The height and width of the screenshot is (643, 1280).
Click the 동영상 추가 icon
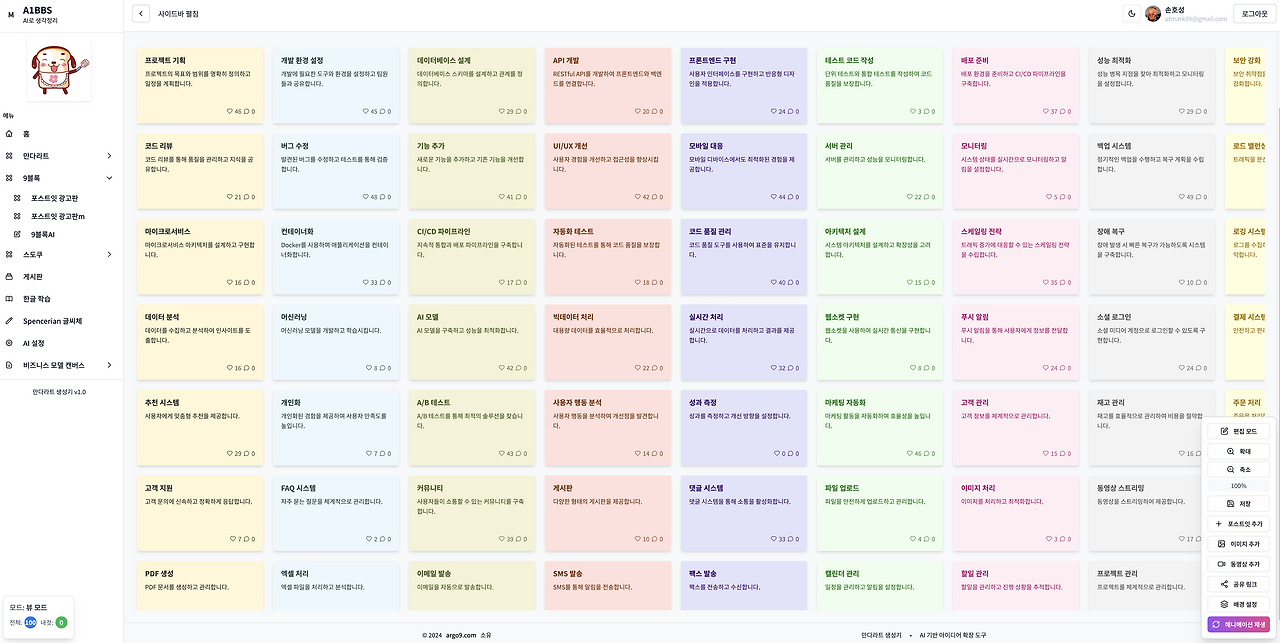1239,563
